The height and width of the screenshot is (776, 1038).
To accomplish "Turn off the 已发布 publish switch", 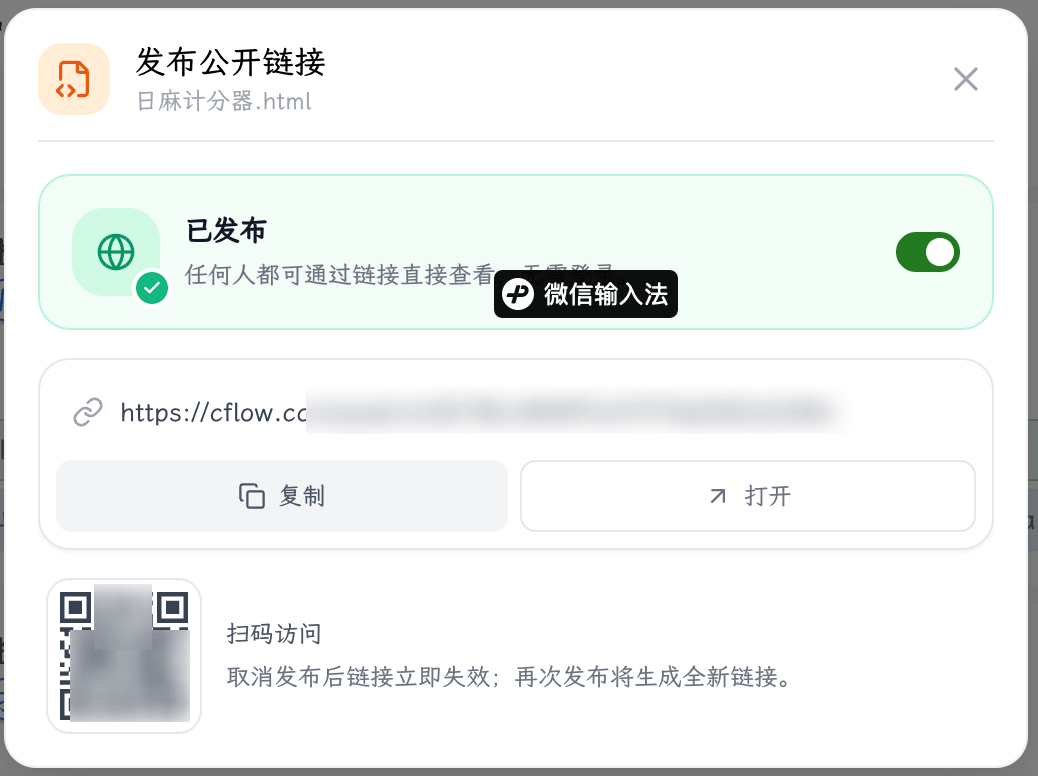I will [x=927, y=252].
